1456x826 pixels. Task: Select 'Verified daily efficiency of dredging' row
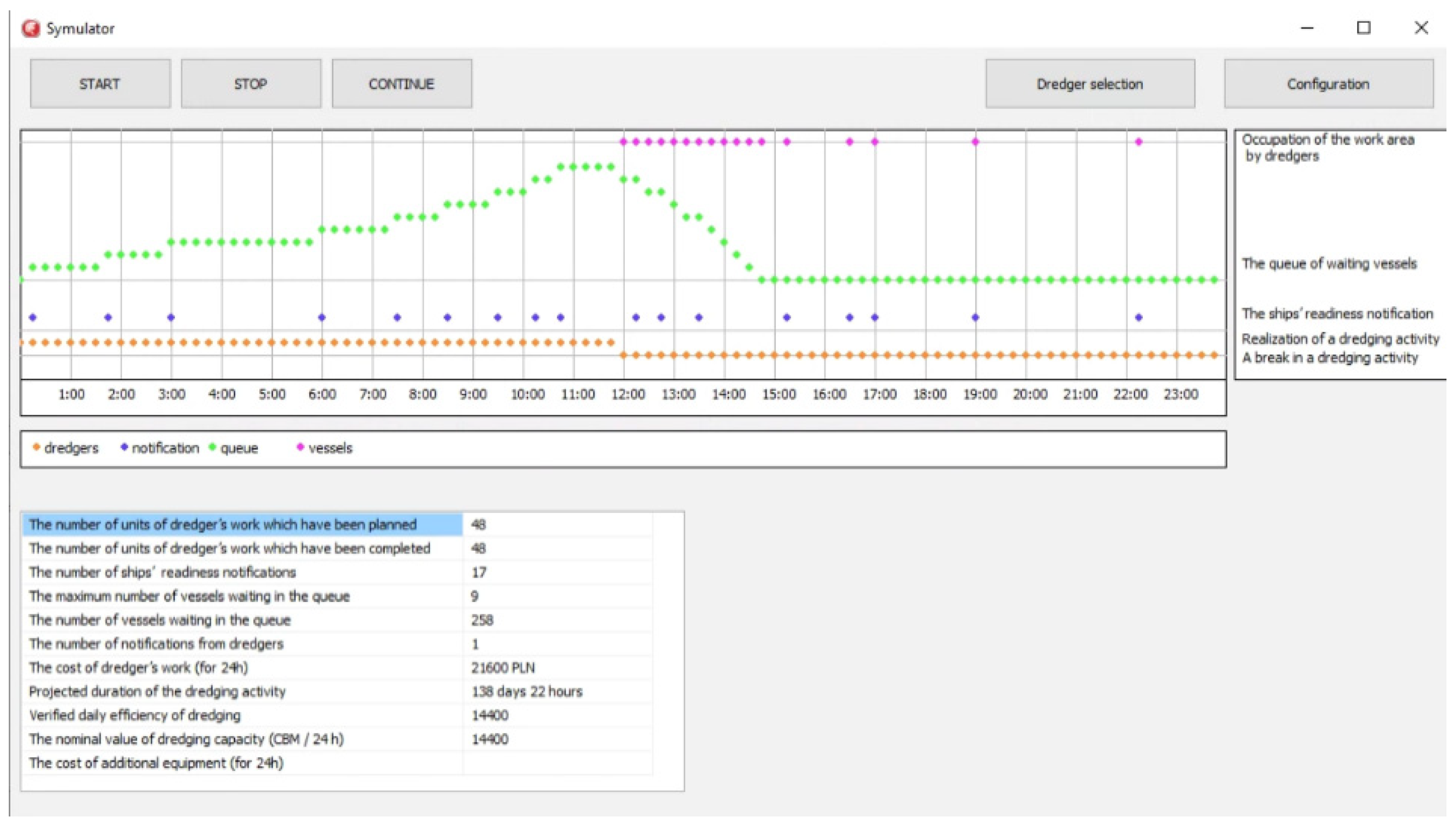coord(337,716)
